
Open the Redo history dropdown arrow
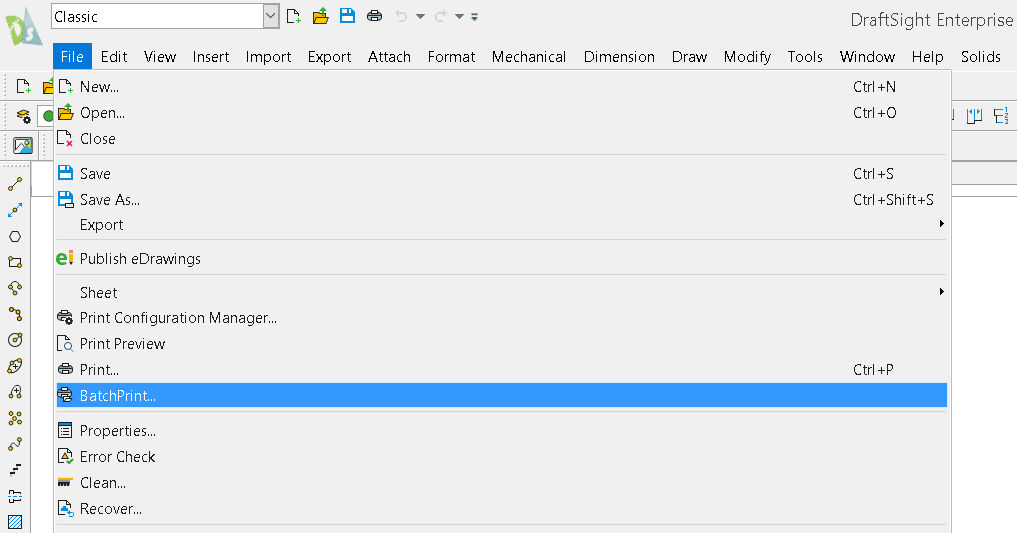click(459, 17)
